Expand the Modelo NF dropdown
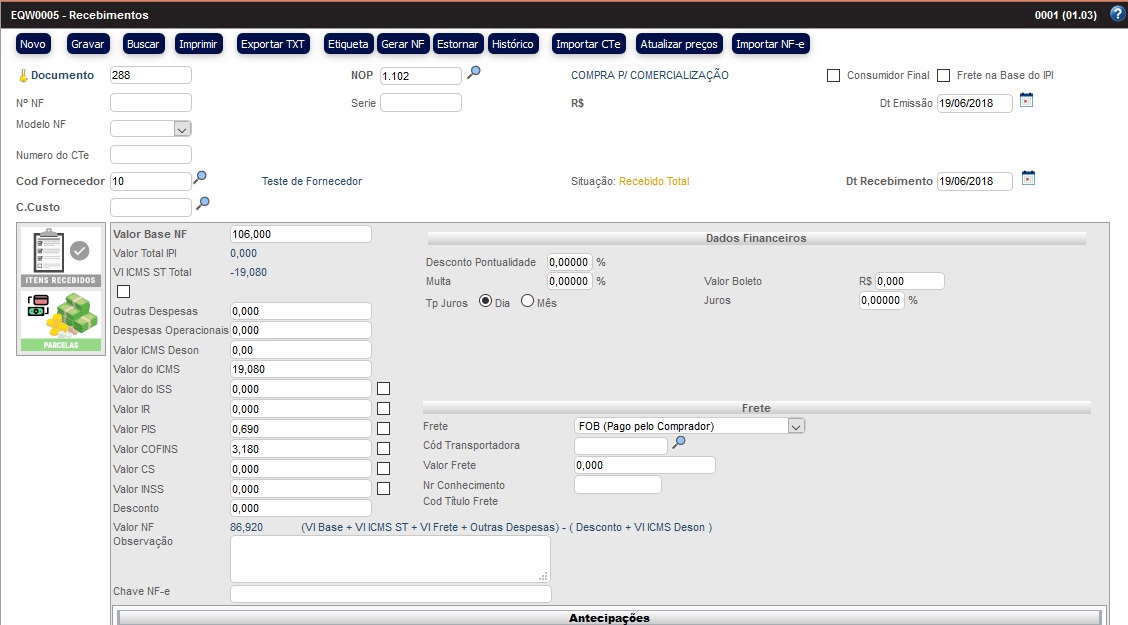The height and width of the screenshot is (625, 1128). 181,129
